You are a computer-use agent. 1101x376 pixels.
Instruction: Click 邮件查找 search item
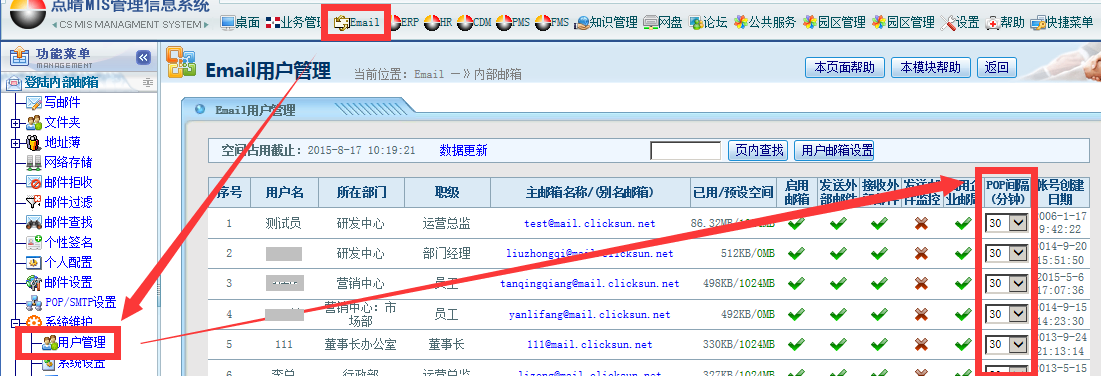click(68, 222)
